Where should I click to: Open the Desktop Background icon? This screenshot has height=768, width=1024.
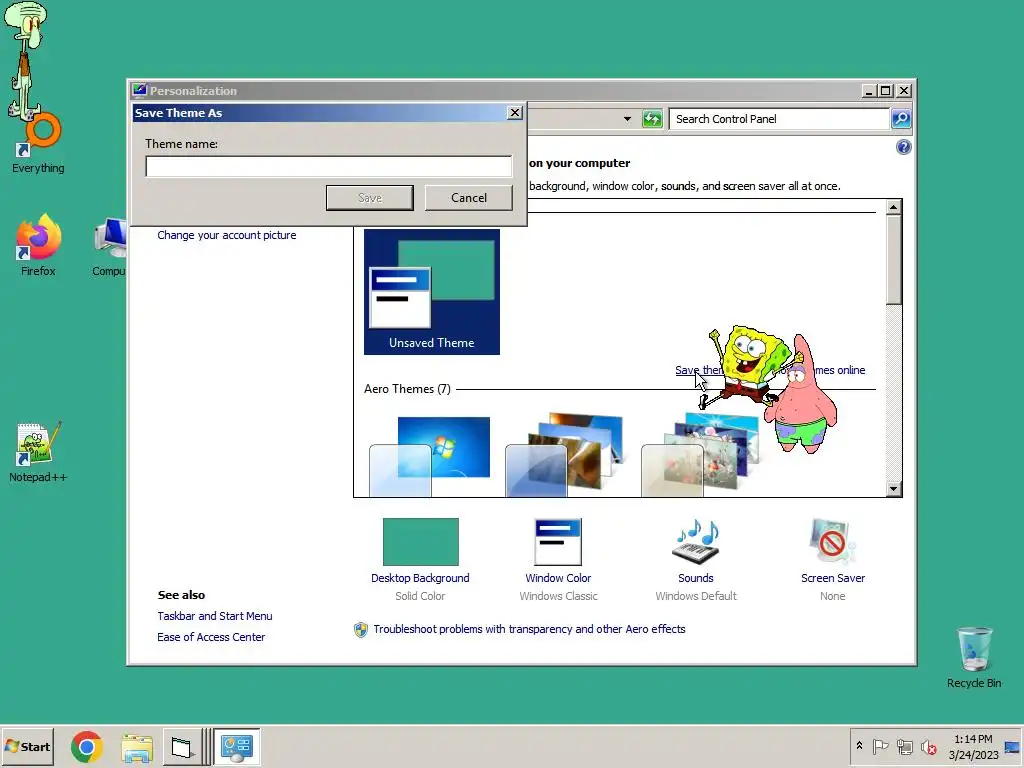[421, 542]
